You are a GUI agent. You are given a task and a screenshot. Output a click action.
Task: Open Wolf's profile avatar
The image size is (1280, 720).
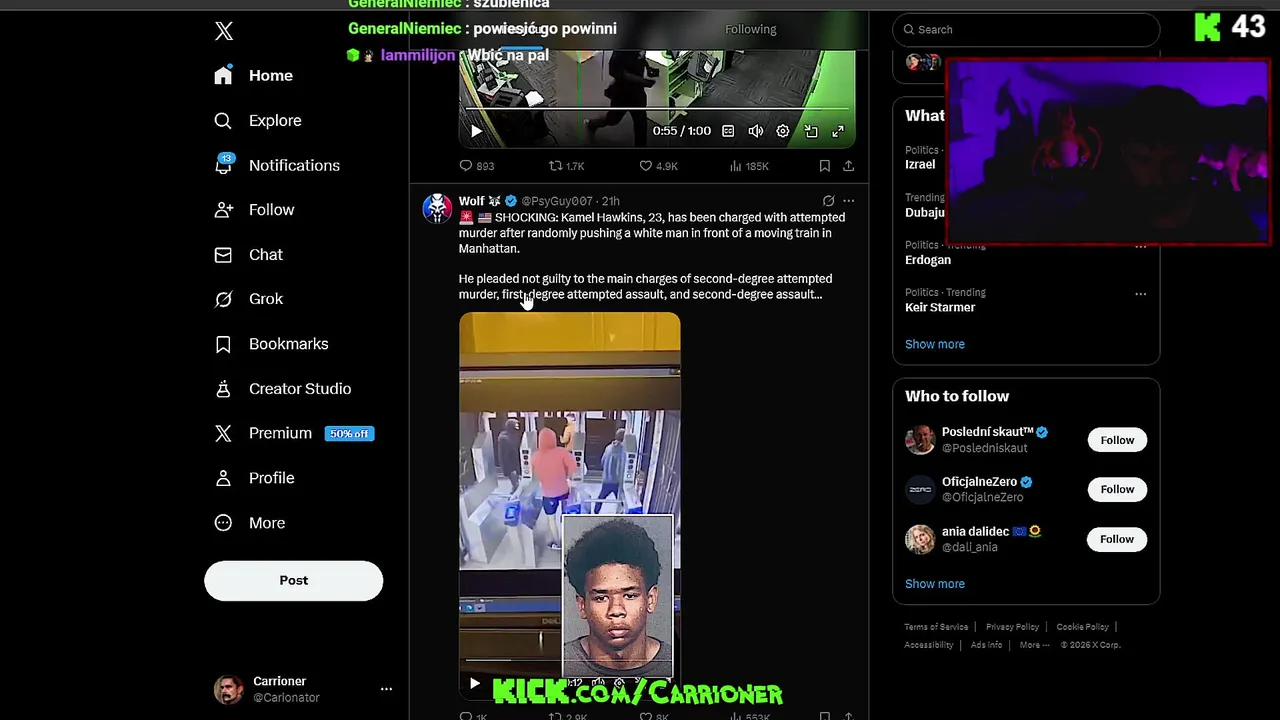437,208
